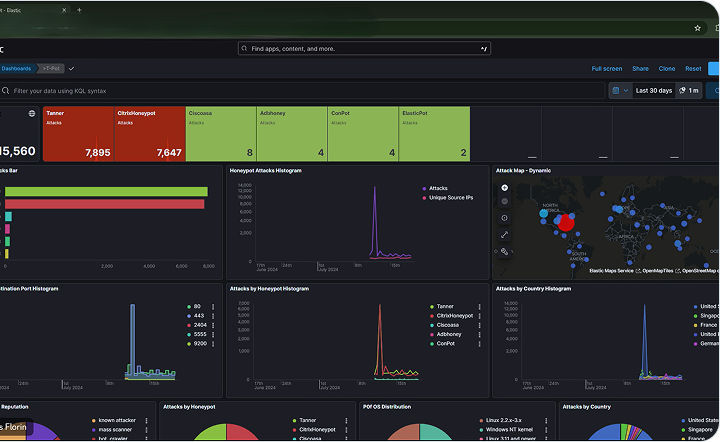
Task: Click Windows NT kernel legend entry
Action: click(x=506, y=430)
